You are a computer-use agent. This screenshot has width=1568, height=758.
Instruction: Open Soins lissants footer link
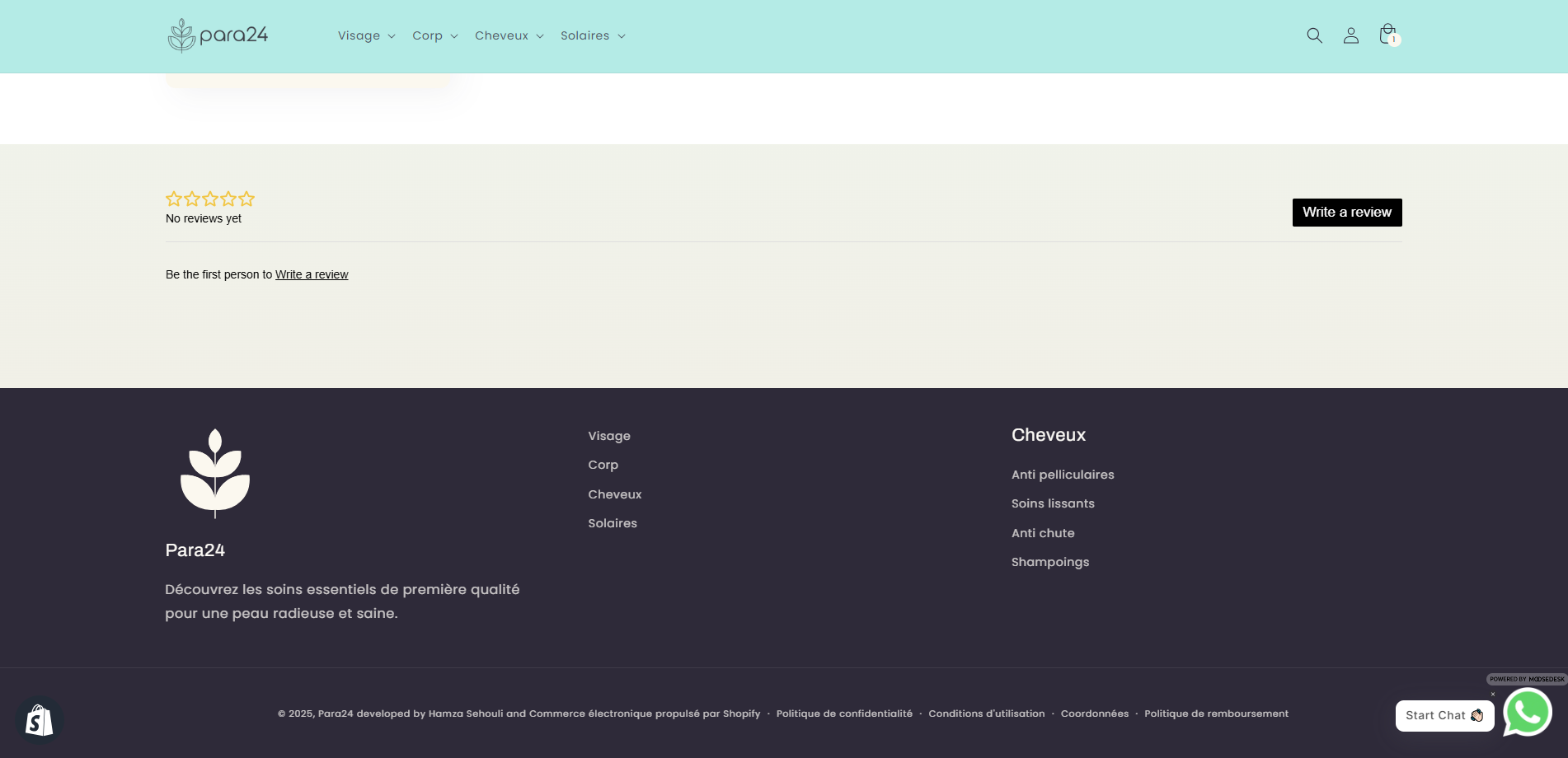[1053, 503]
